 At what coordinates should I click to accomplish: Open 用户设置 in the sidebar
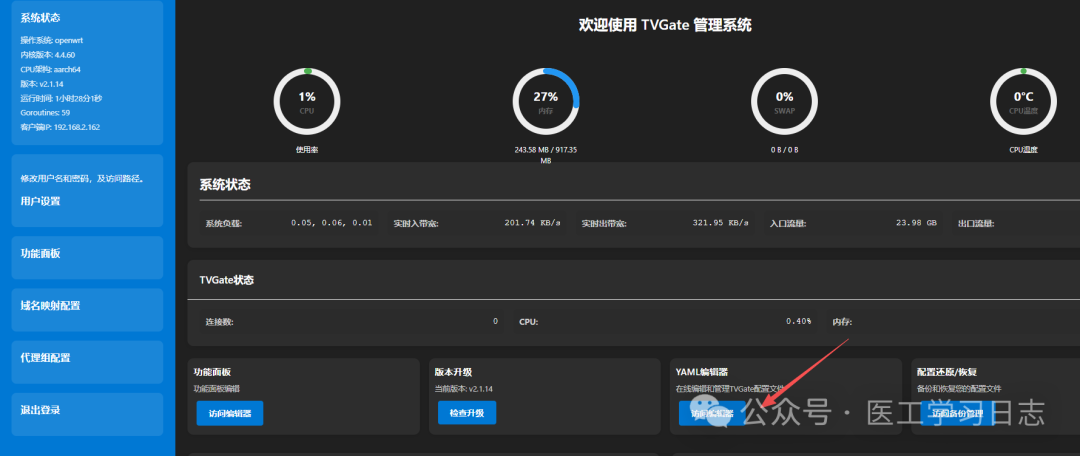[x=41, y=201]
